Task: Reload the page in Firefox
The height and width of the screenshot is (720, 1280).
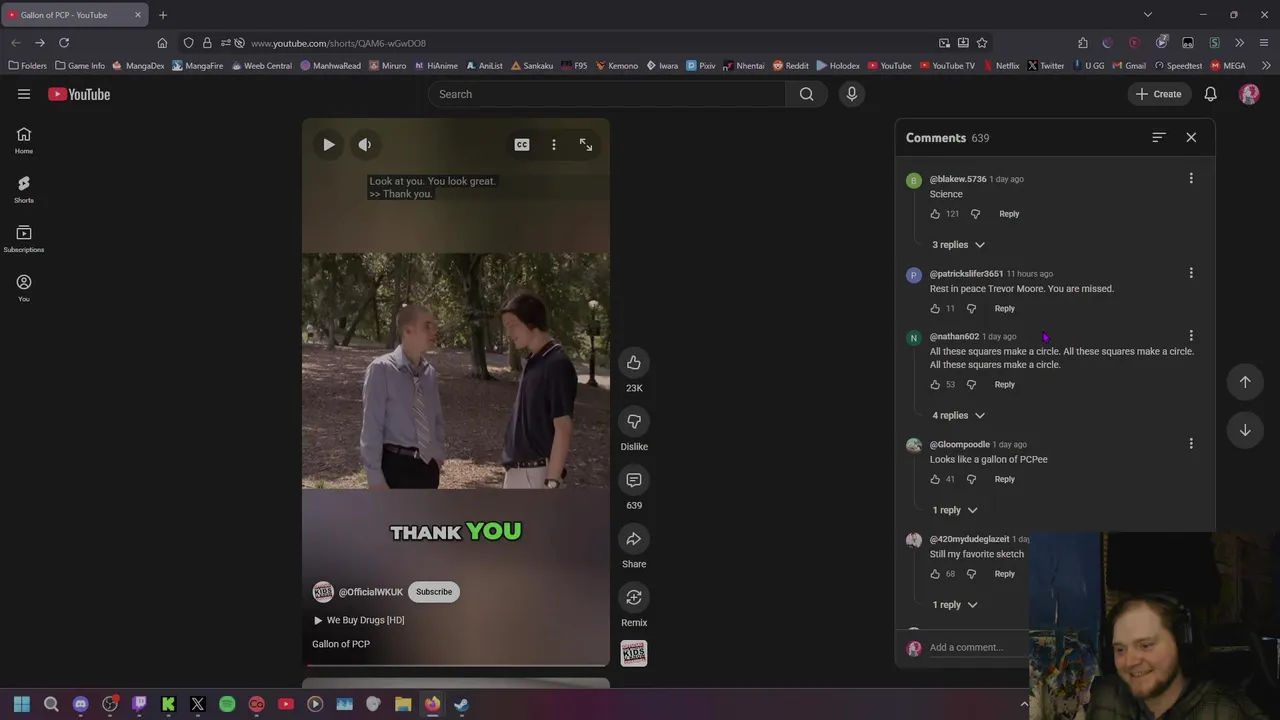Action: pyautogui.click(x=64, y=43)
